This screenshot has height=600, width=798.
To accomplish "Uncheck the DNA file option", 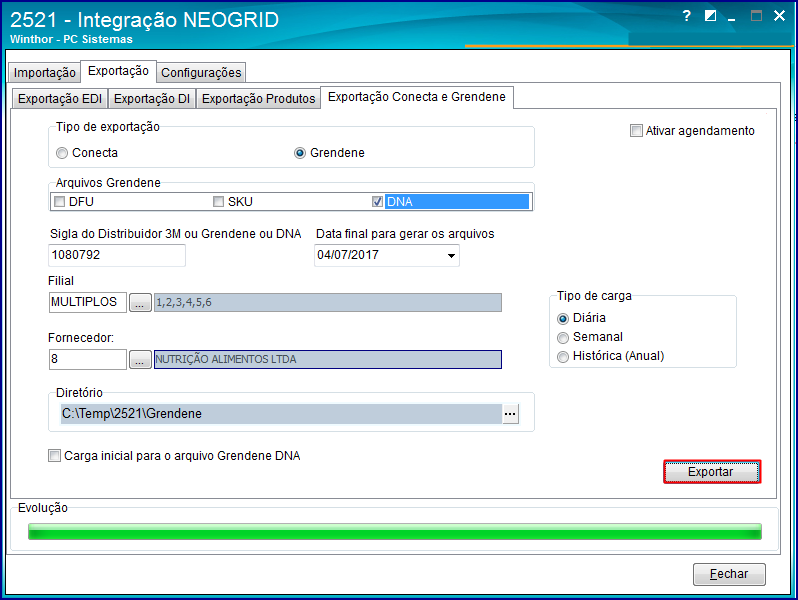I will click(377, 202).
